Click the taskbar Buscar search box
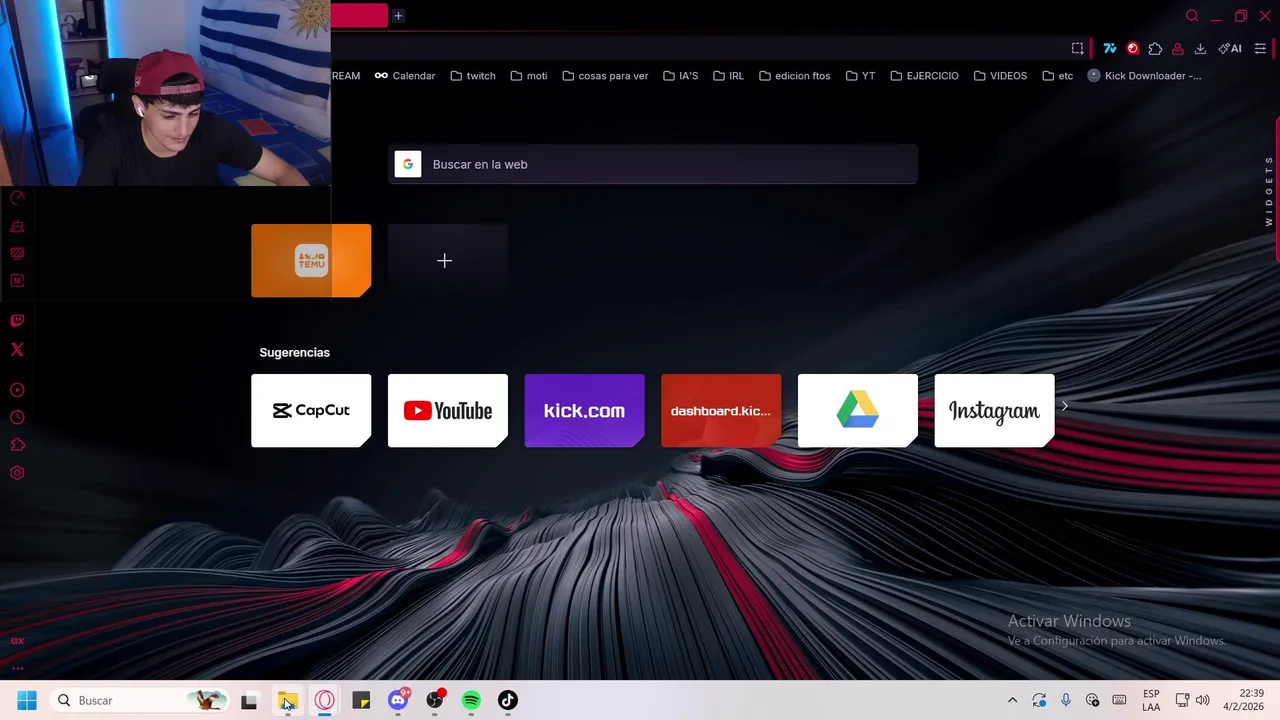 pyautogui.click(x=139, y=700)
